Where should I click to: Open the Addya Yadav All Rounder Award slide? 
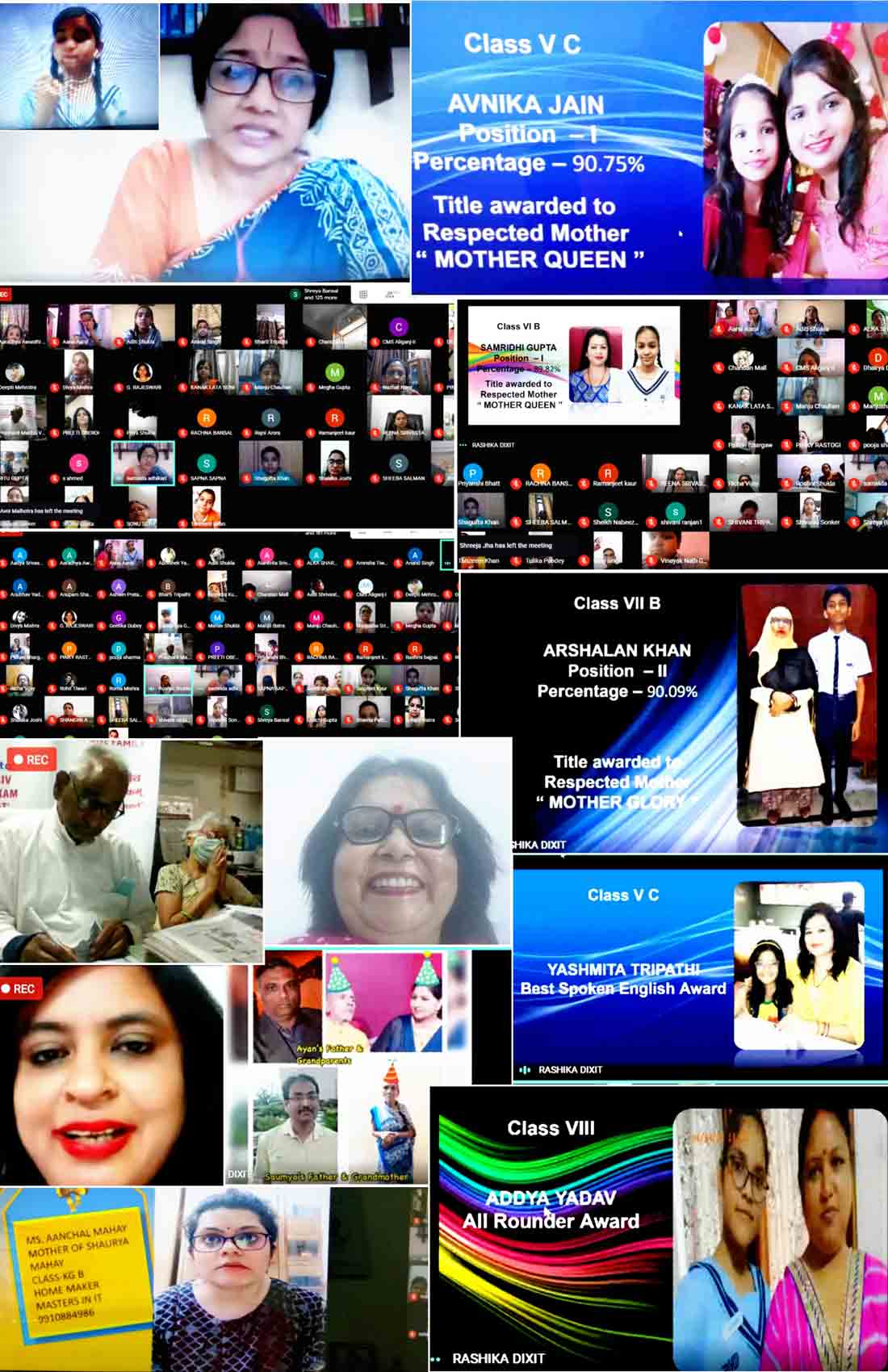(x=659, y=1228)
